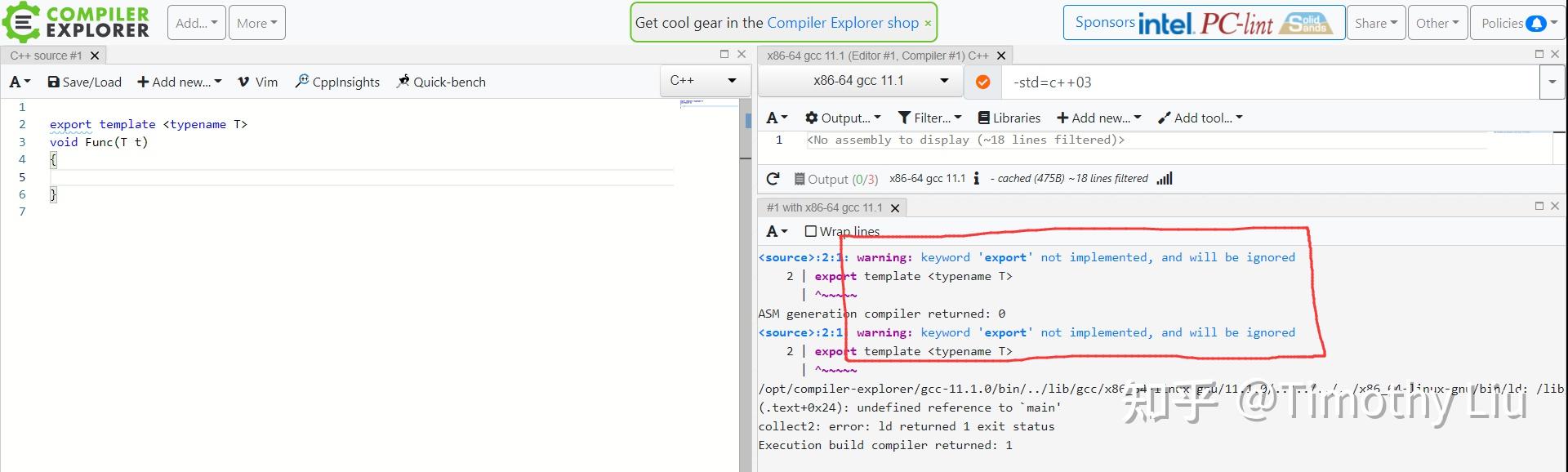
Task: Click the orange compilation status icon
Action: pos(983,82)
